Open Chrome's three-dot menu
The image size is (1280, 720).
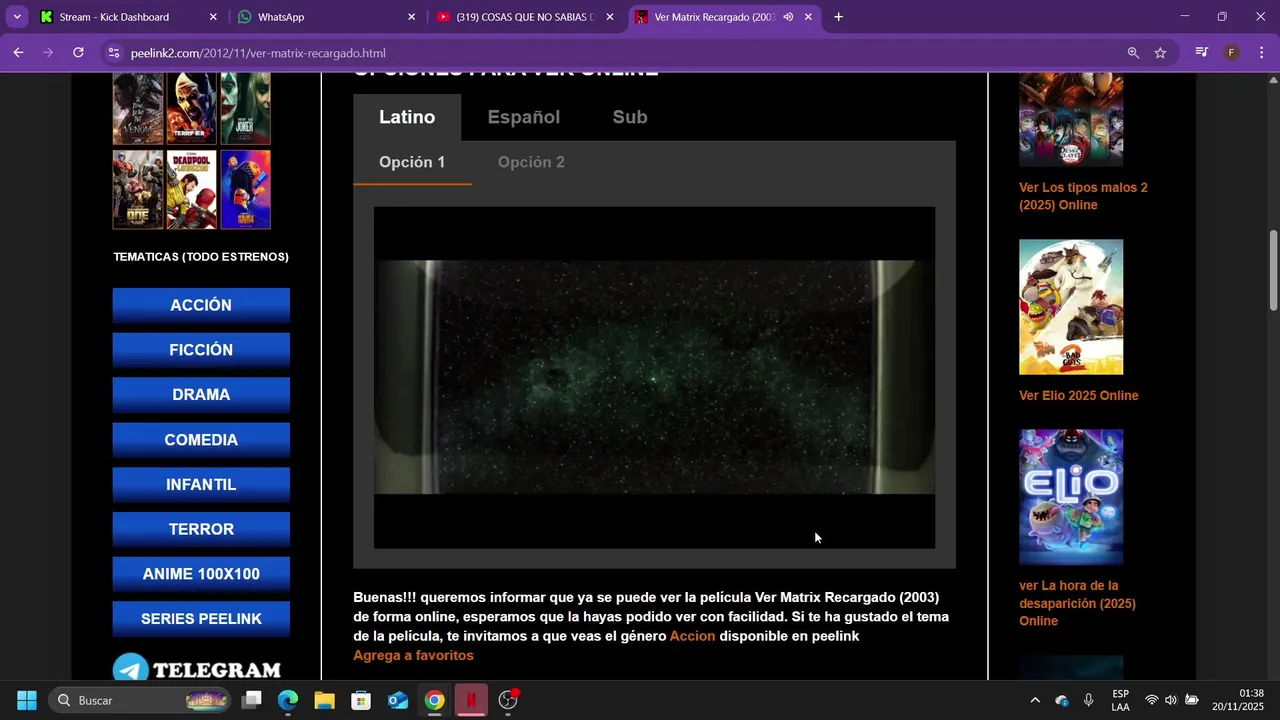1261,53
